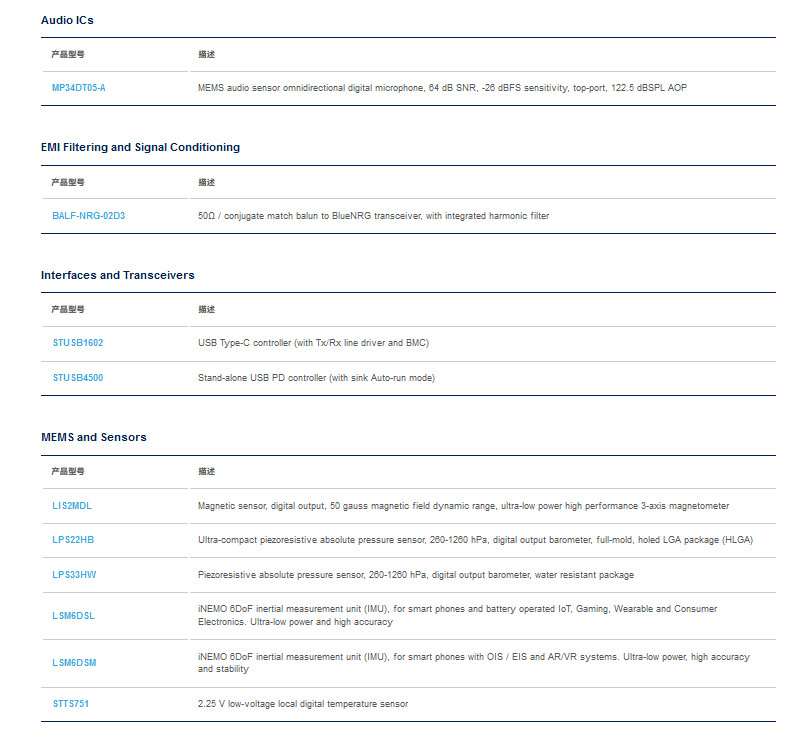Click the 2.25 V low-voltage temperature sensor description

(x=303, y=704)
